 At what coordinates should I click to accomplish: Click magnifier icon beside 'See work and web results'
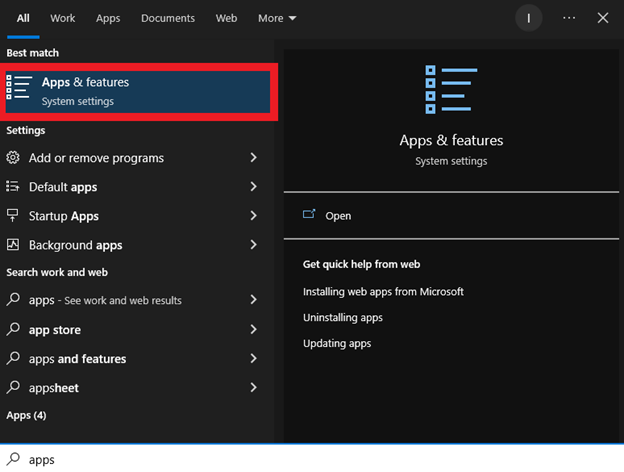point(13,299)
